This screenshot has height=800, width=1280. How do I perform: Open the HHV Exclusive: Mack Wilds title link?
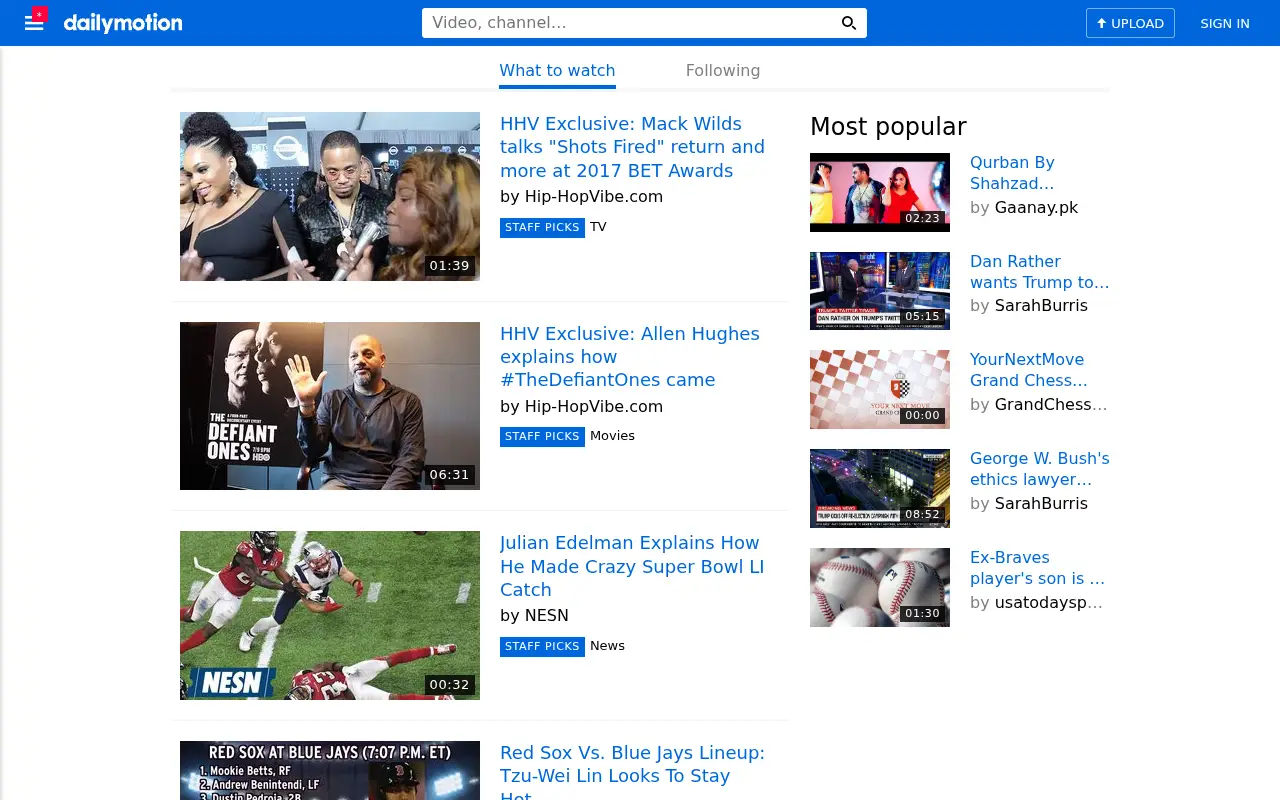[632, 147]
